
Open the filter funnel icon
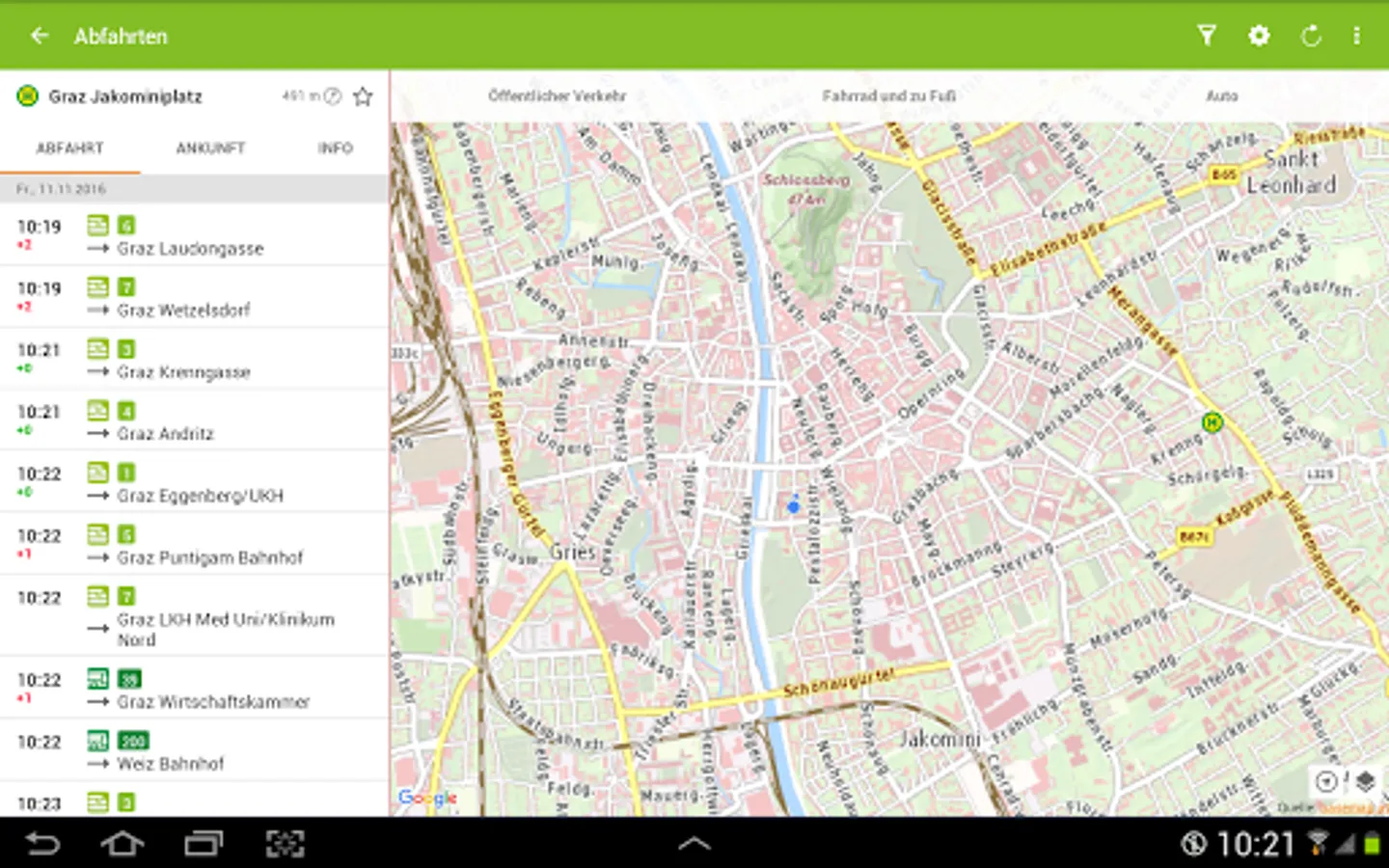pos(1207,36)
